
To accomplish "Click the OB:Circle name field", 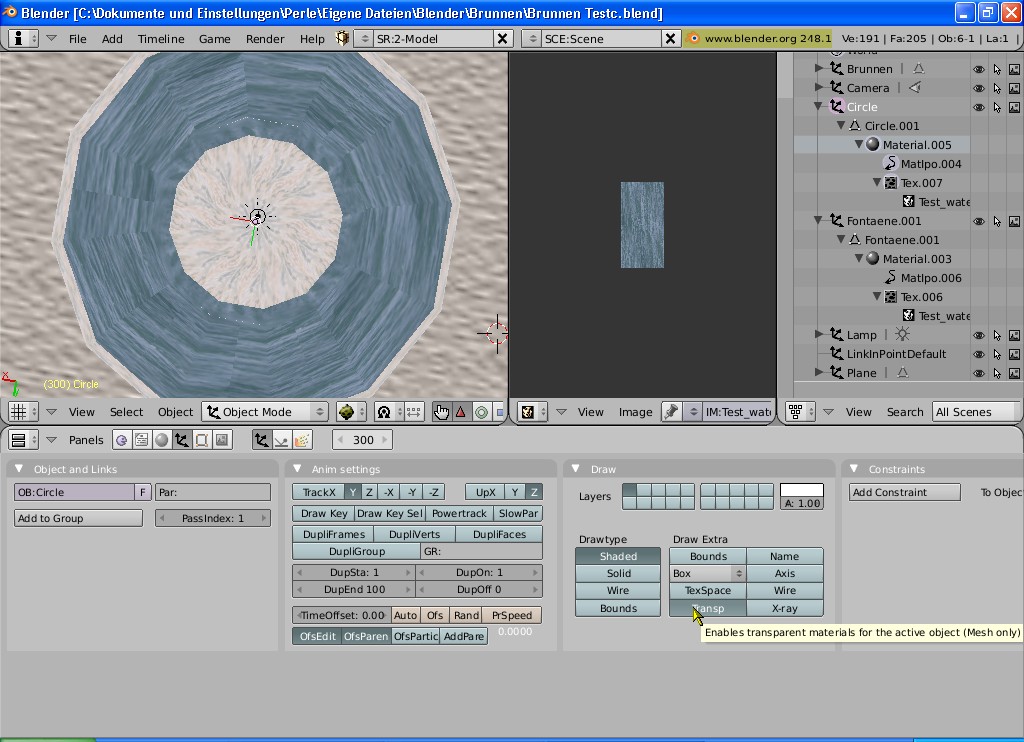I will pos(74,492).
